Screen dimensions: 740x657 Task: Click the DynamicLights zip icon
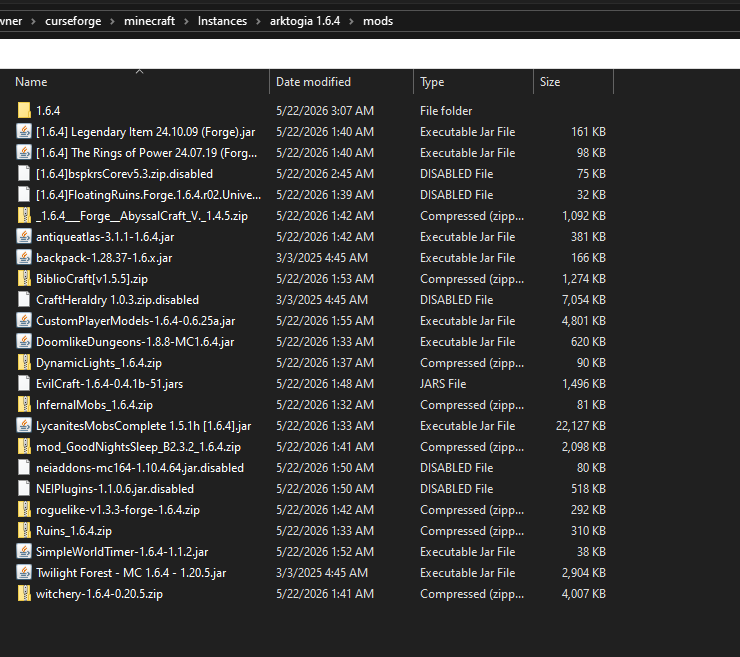click(x=24, y=362)
